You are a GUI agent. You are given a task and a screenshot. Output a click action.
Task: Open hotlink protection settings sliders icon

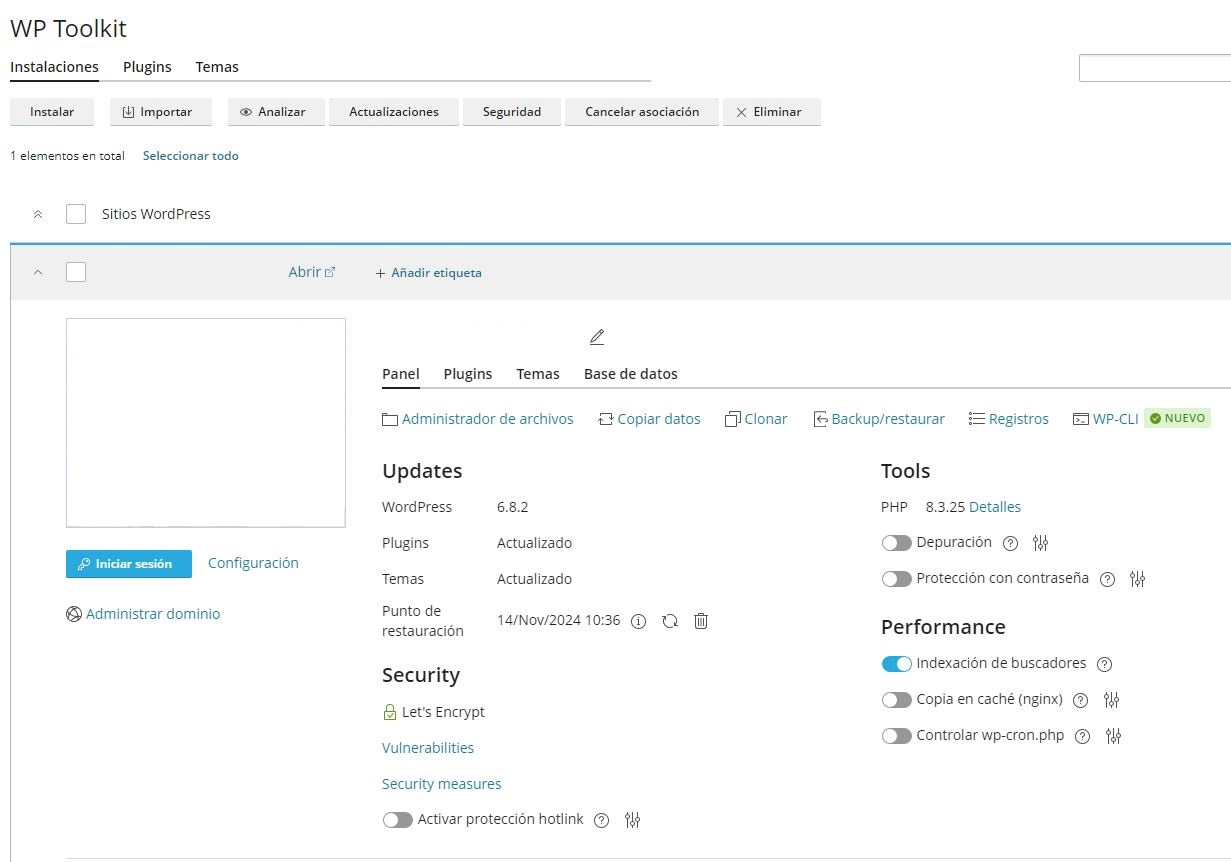pos(632,820)
